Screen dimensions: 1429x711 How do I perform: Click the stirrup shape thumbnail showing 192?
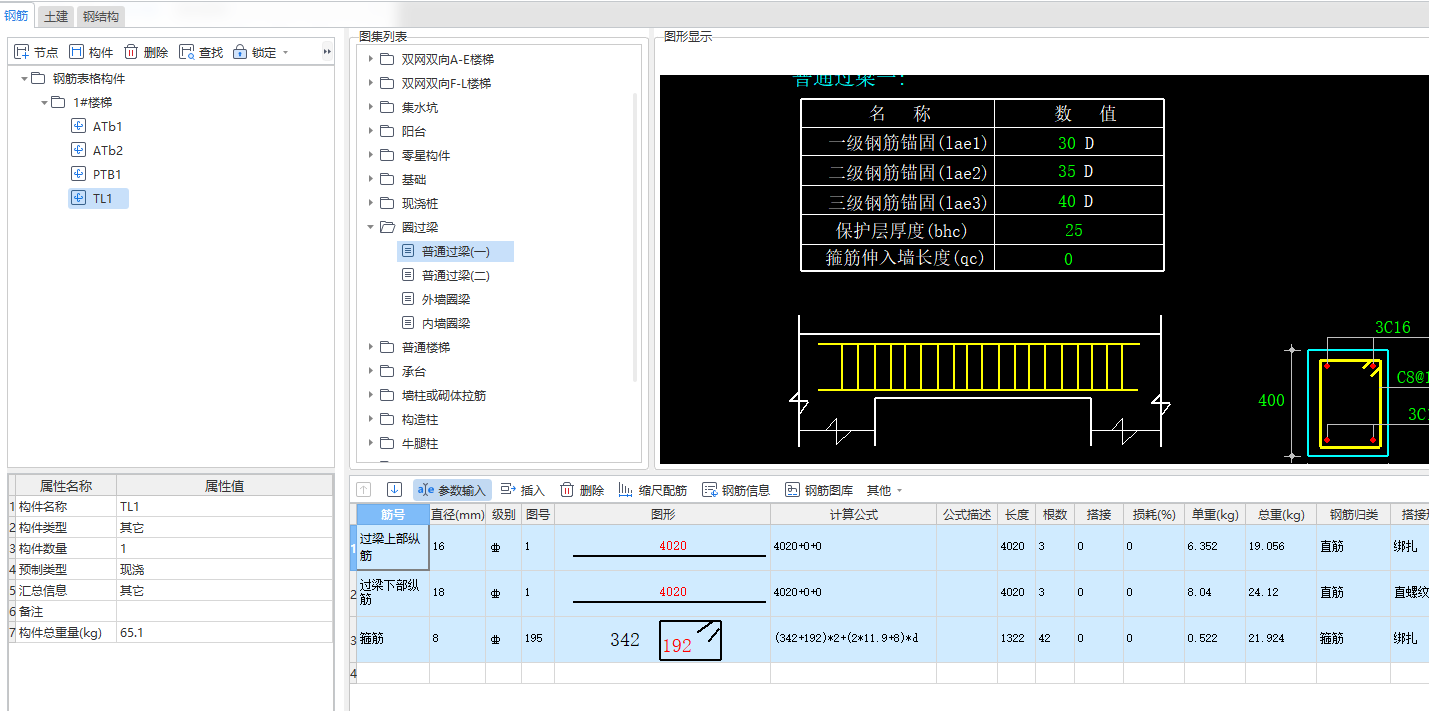(x=690, y=641)
